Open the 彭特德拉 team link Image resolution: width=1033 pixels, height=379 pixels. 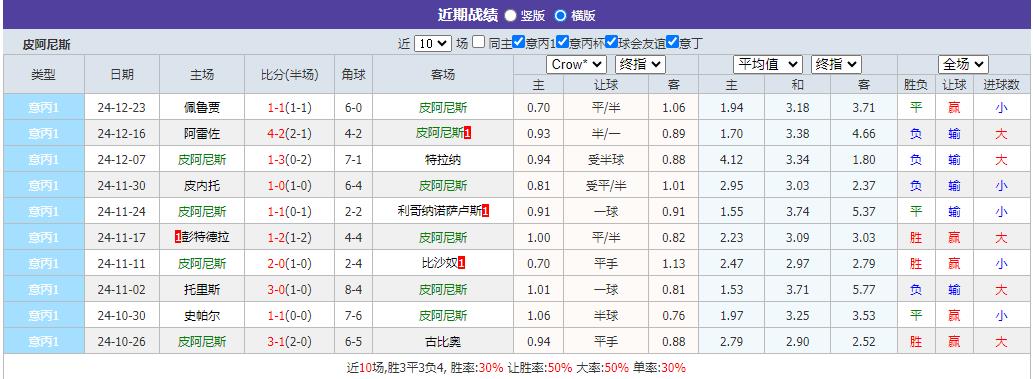[x=205, y=238]
